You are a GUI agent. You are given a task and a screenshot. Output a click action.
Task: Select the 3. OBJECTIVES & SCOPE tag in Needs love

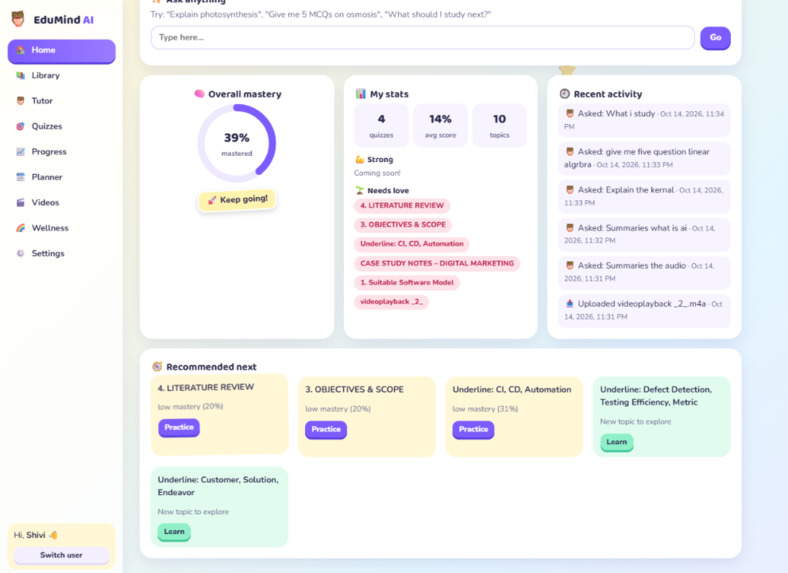[403, 225]
